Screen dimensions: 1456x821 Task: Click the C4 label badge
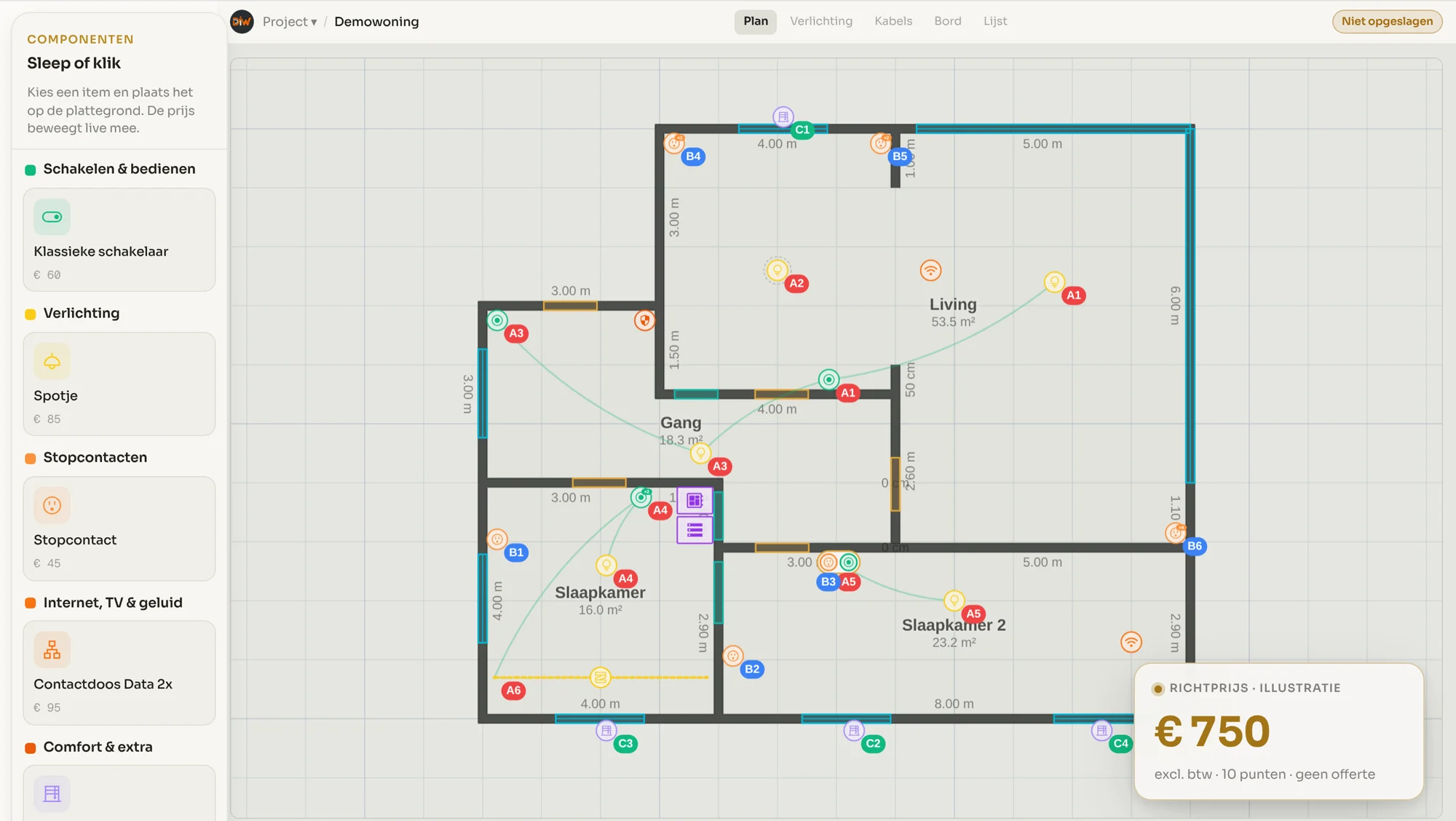tap(1120, 743)
